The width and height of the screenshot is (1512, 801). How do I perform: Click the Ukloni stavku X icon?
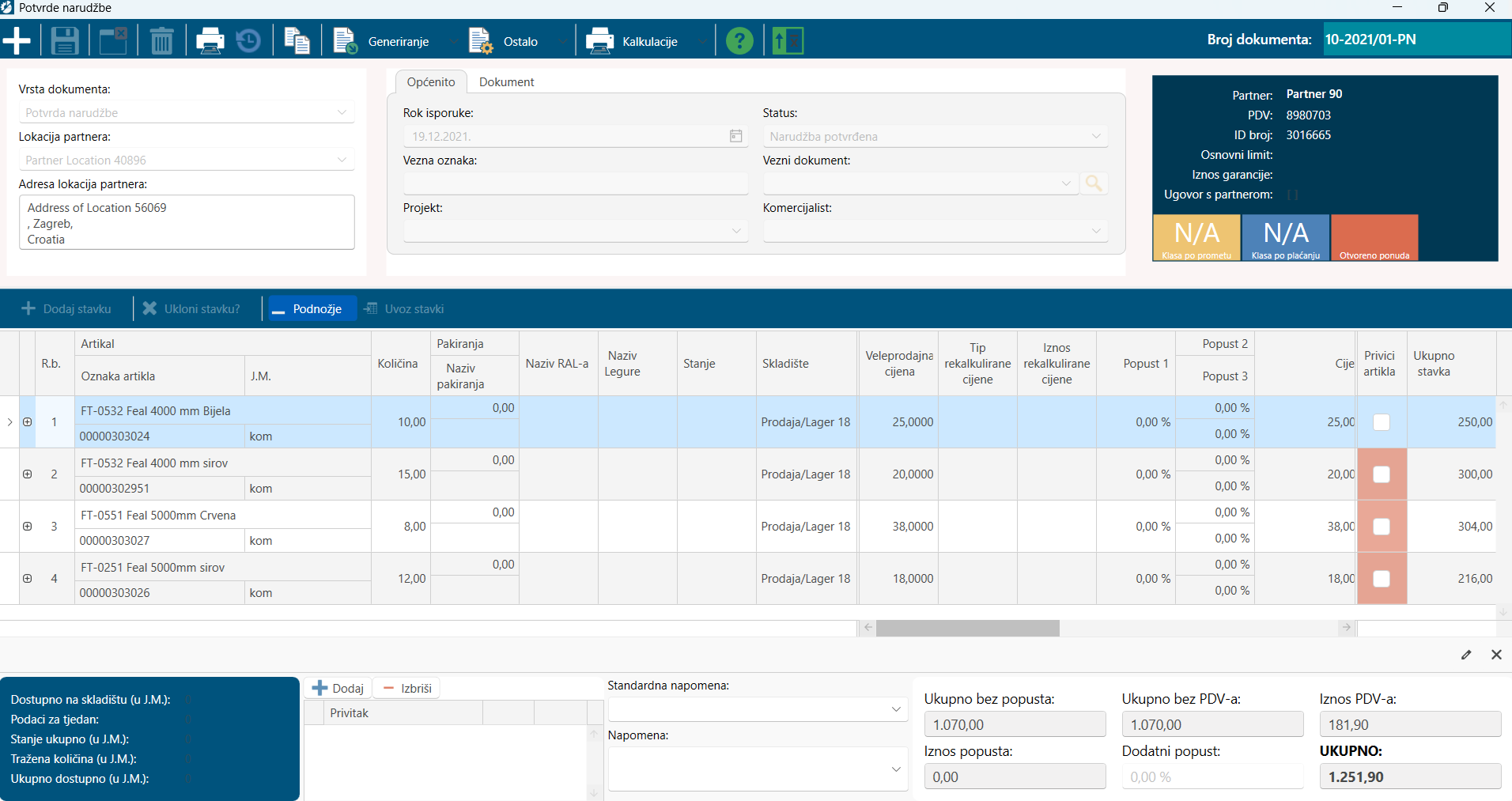pos(149,308)
